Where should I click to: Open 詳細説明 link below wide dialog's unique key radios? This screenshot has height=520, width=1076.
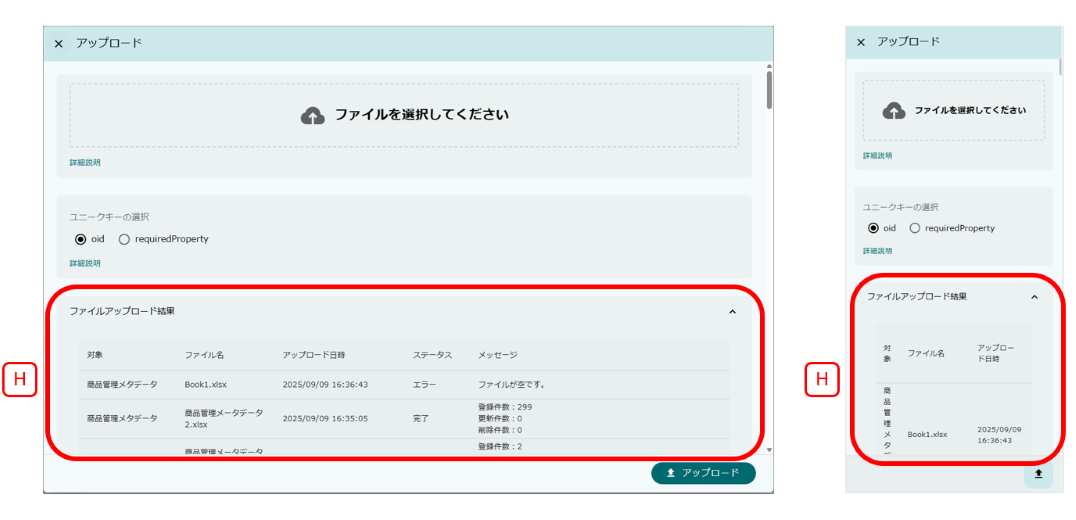click(85, 263)
